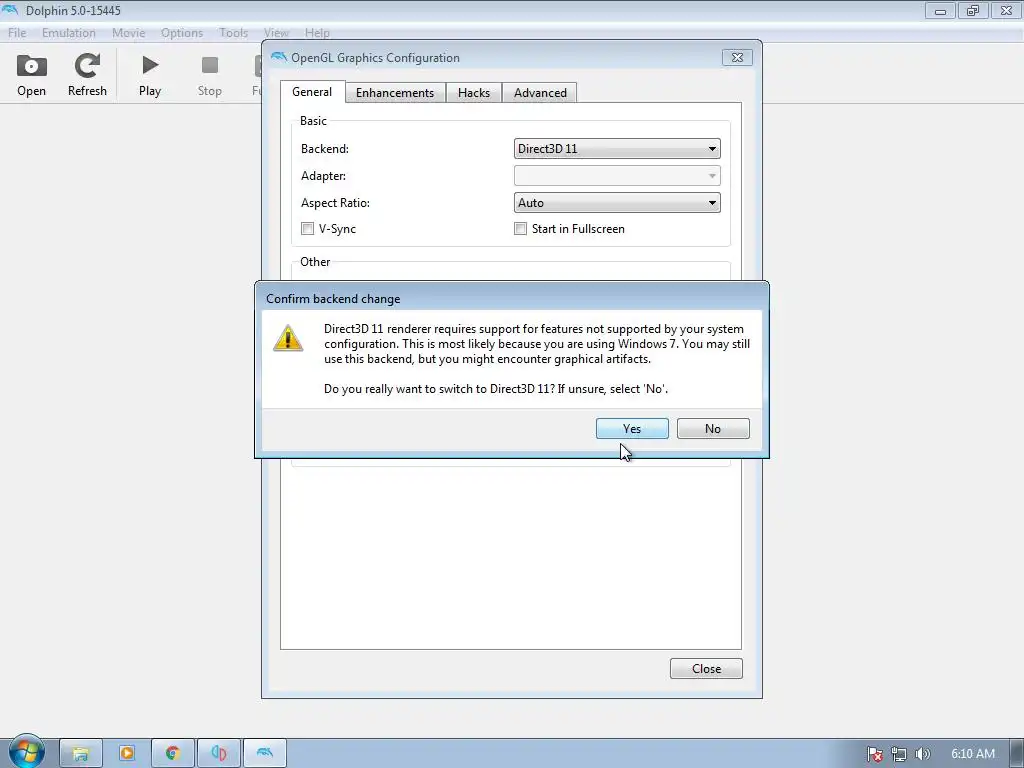1024x768 pixels.
Task: Minimize the Dolphin main window
Action: (x=940, y=10)
